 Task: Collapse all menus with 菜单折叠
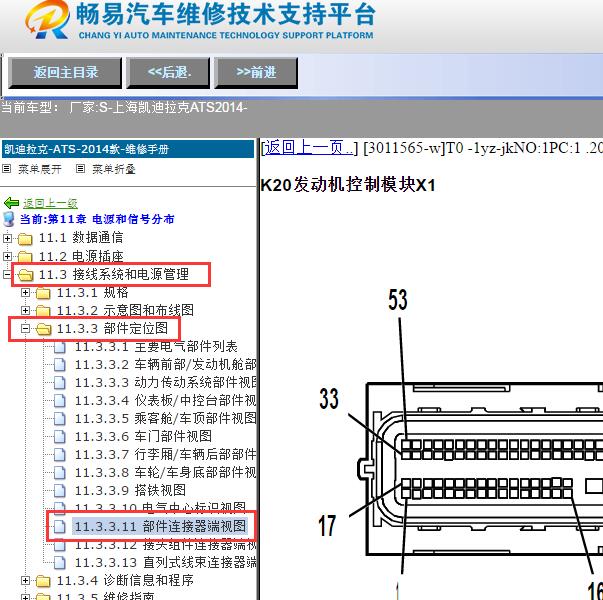[x=113, y=169]
